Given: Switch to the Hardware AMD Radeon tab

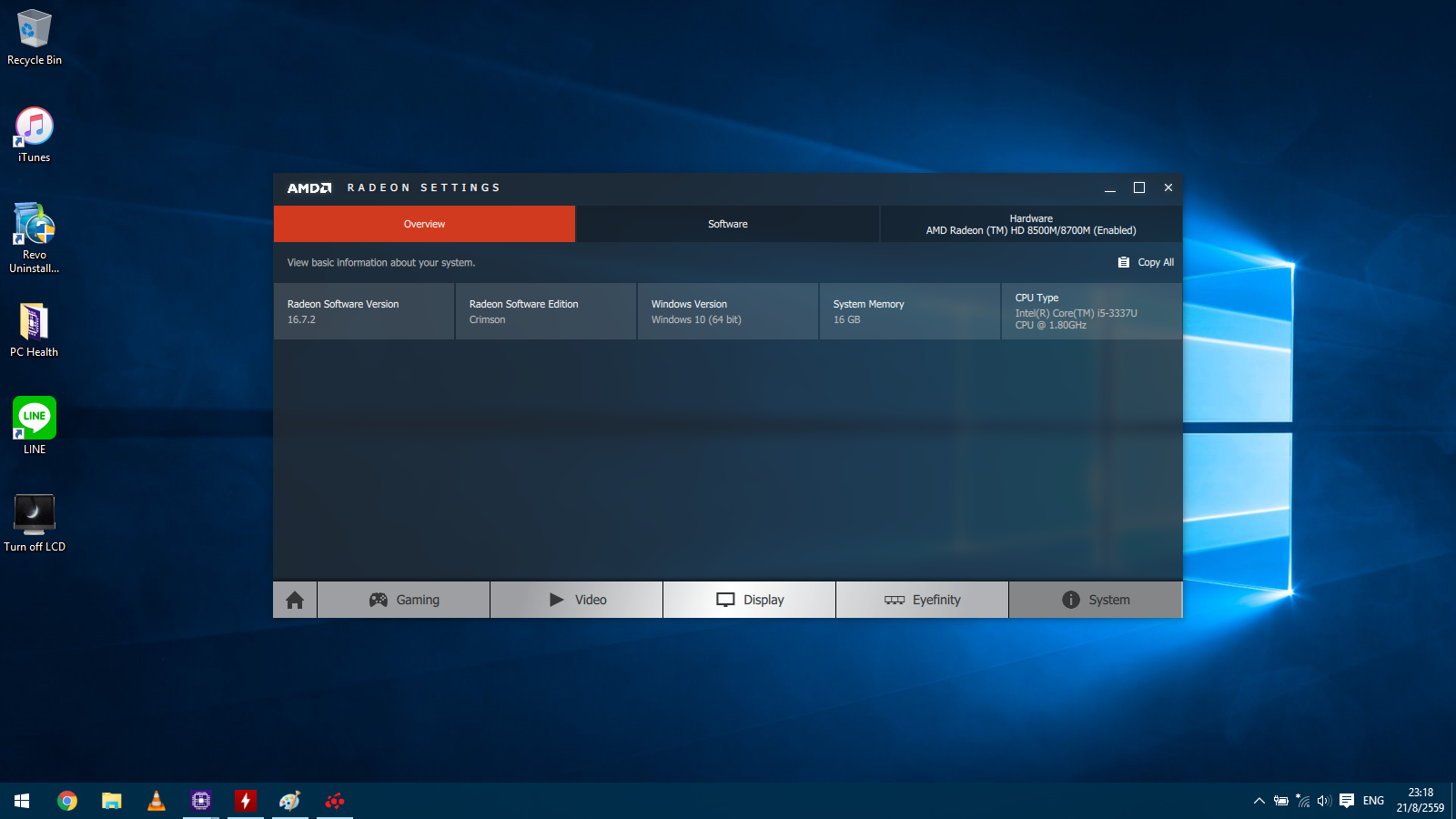Looking at the screenshot, I should (x=1031, y=224).
